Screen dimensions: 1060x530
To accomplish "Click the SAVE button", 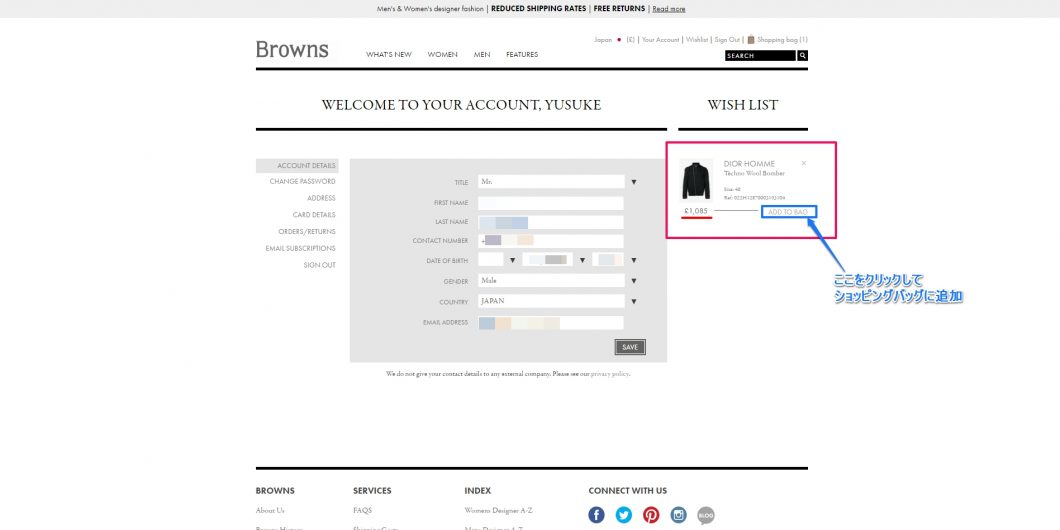I will tap(630, 347).
